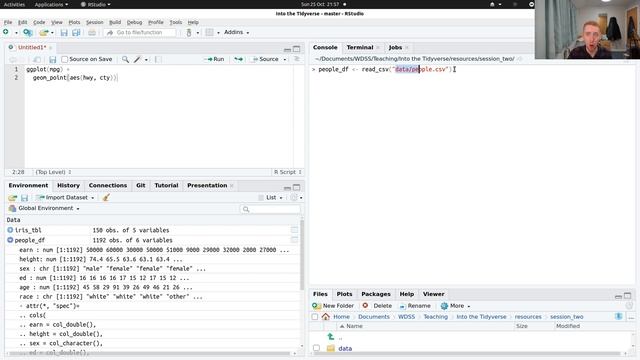Open the Session menu
Image resolution: width=640 pixels, height=360 pixels.
[x=95, y=22]
